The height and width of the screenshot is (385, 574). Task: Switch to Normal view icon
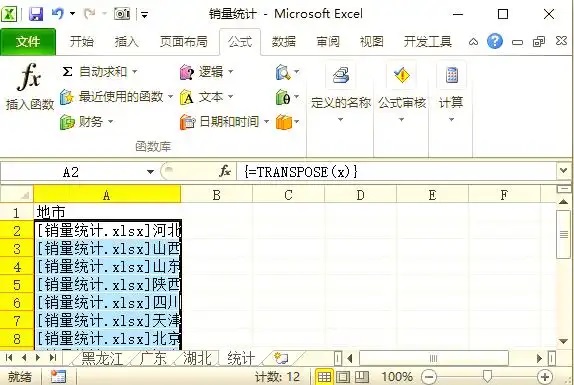pos(324,377)
